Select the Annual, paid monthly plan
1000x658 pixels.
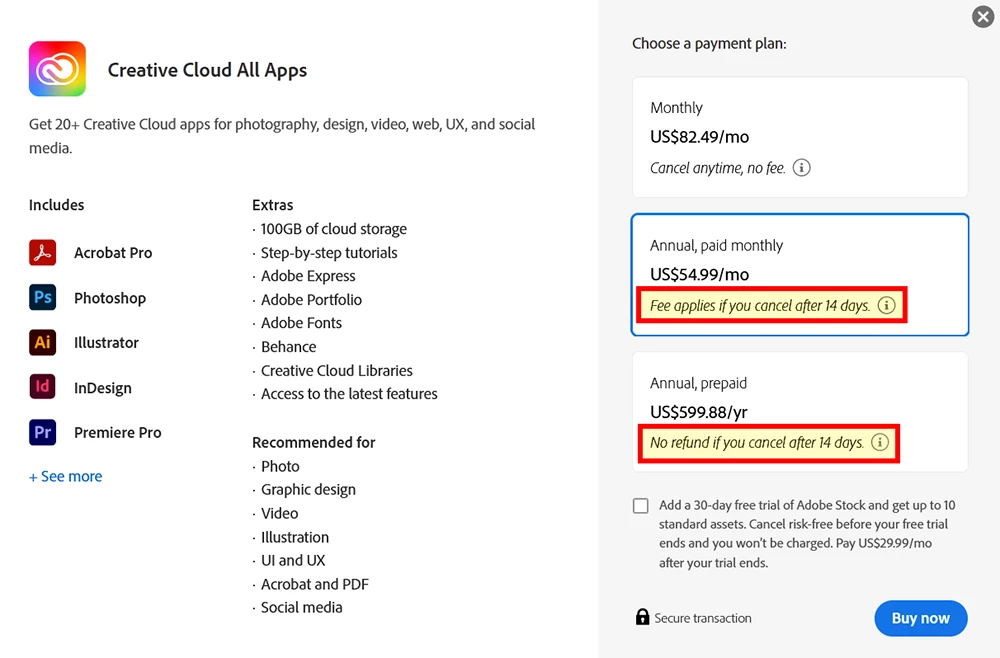pyautogui.click(x=800, y=275)
